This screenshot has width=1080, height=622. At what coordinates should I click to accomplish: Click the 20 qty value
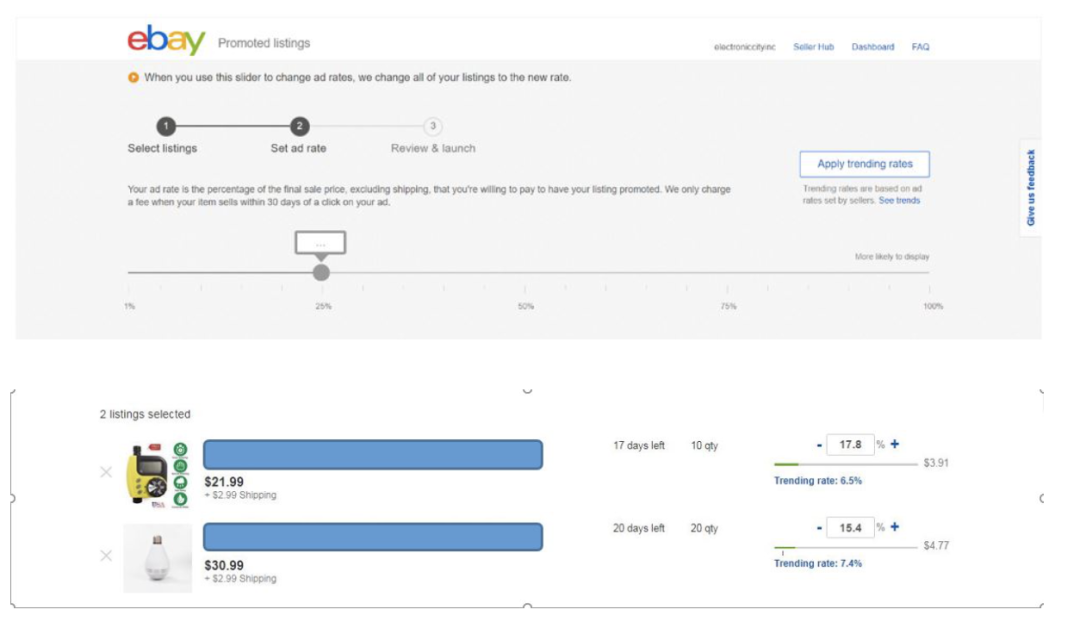(x=704, y=528)
